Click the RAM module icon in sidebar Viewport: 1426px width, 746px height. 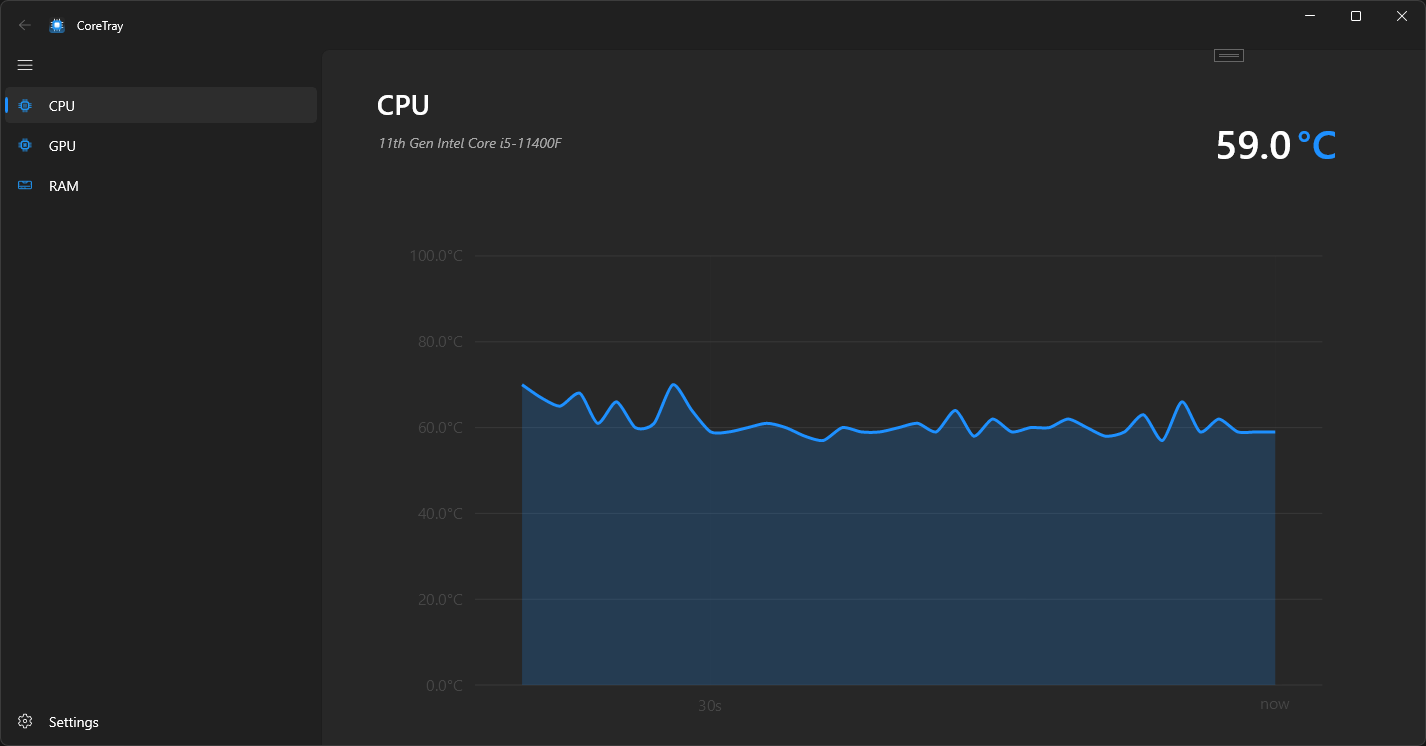pyautogui.click(x=25, y=186)
